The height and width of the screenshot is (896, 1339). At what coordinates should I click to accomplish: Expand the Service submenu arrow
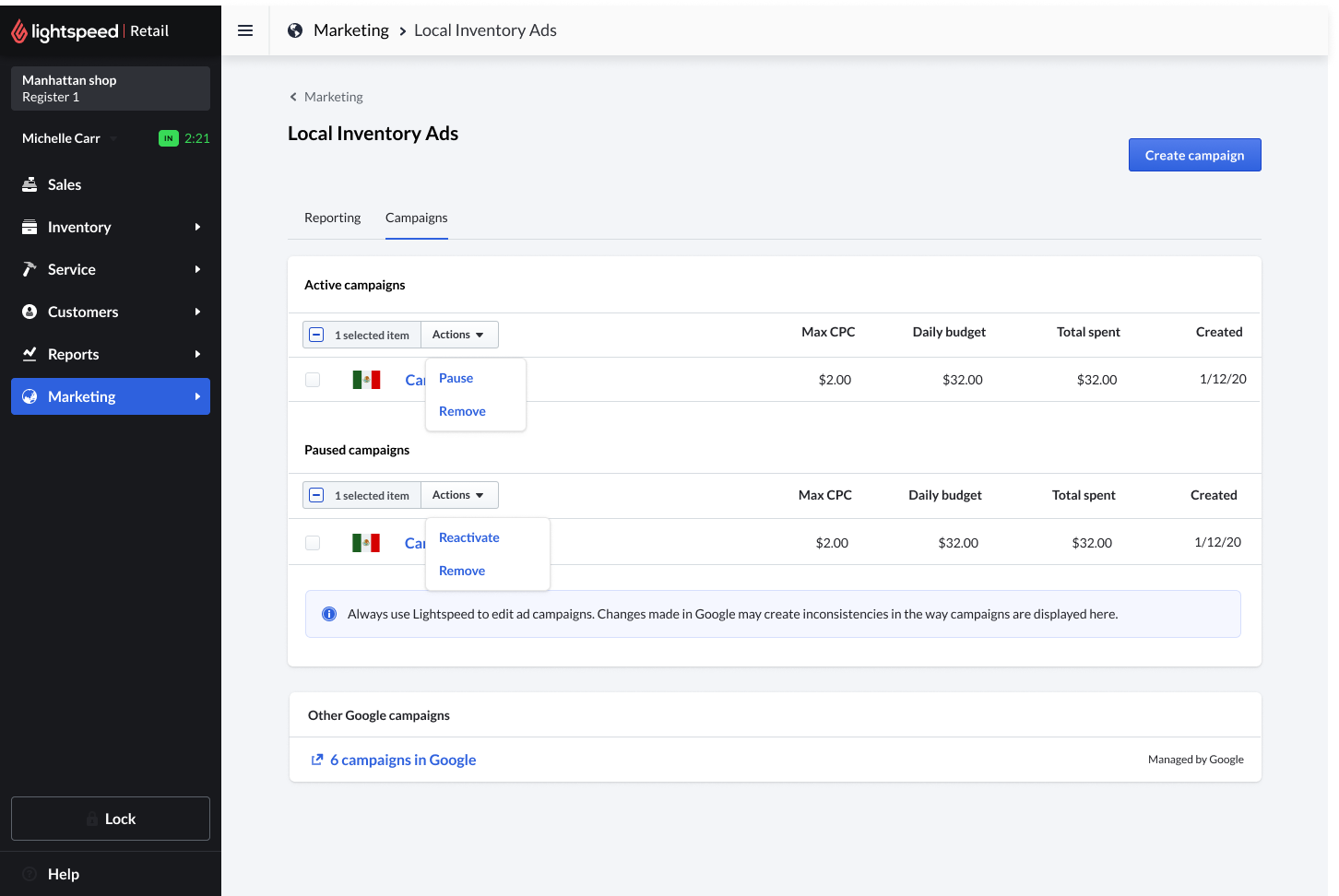click(197, 269)
